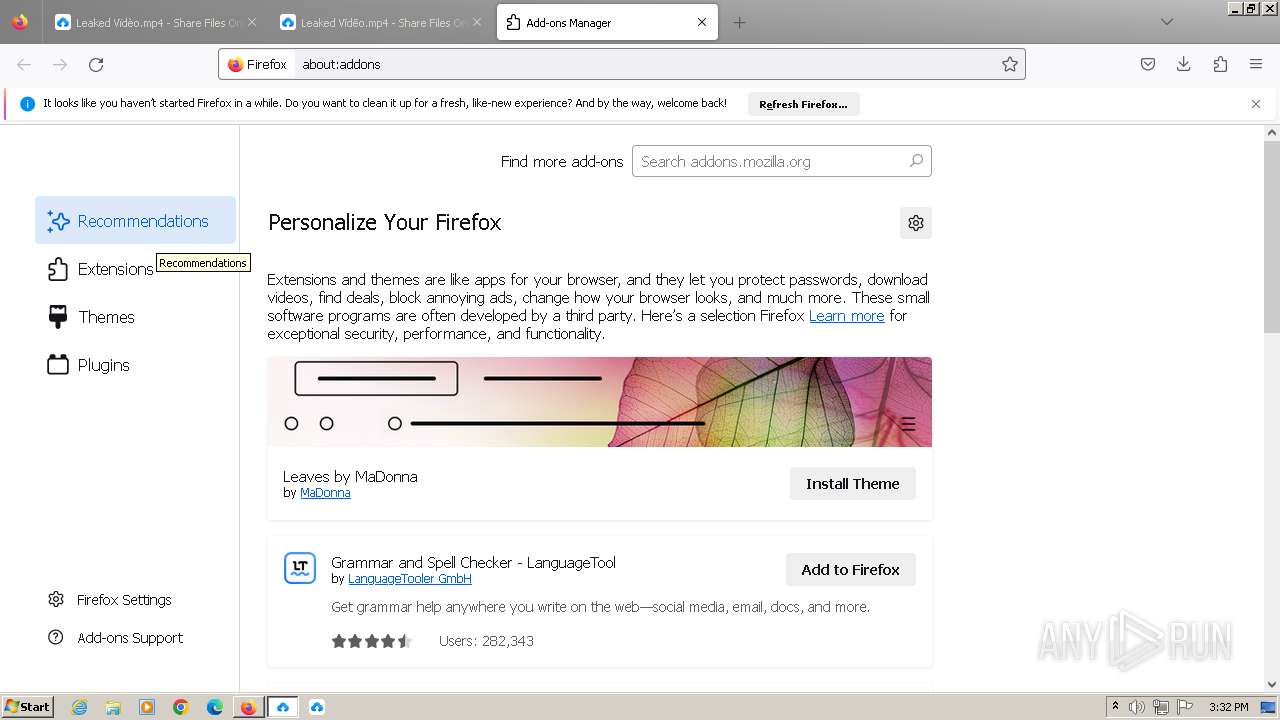1280x720 pixels.
Task: Open Extensions category in sidebar
Action: (x=100, y=269)
